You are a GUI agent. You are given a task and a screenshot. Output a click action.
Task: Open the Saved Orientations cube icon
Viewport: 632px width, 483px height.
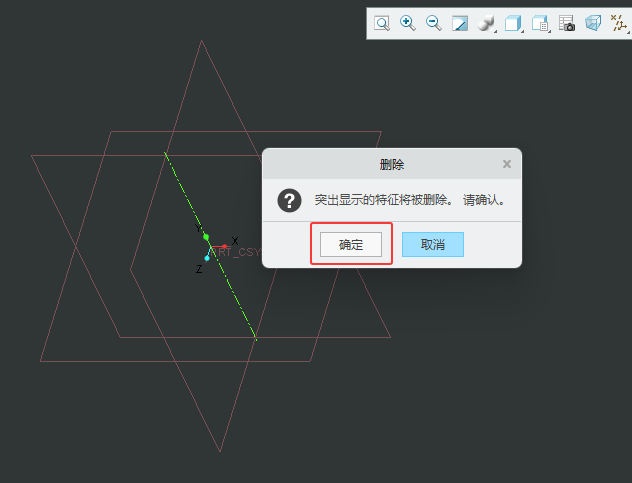(x=513, y=23)
